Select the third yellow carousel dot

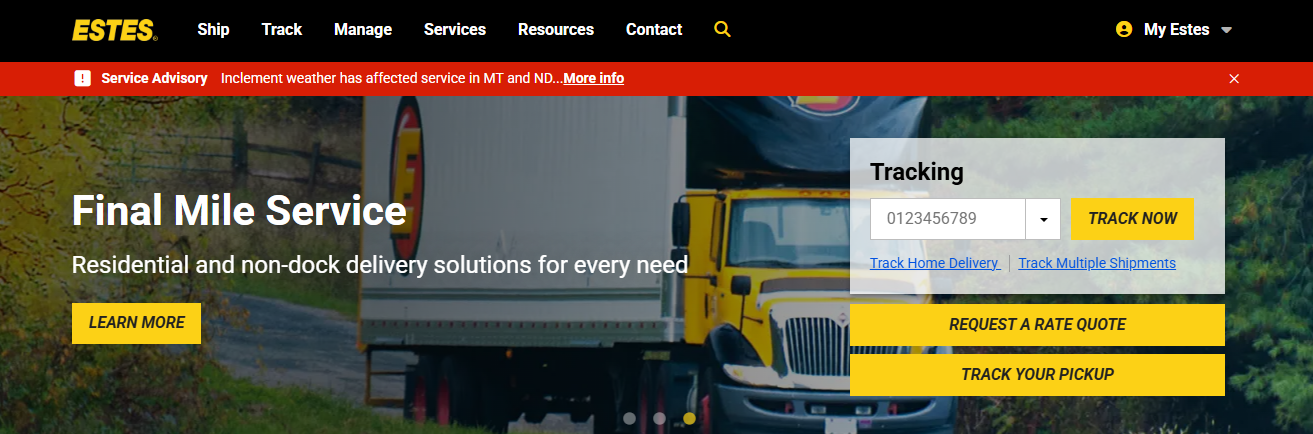[x=689, y=418]
